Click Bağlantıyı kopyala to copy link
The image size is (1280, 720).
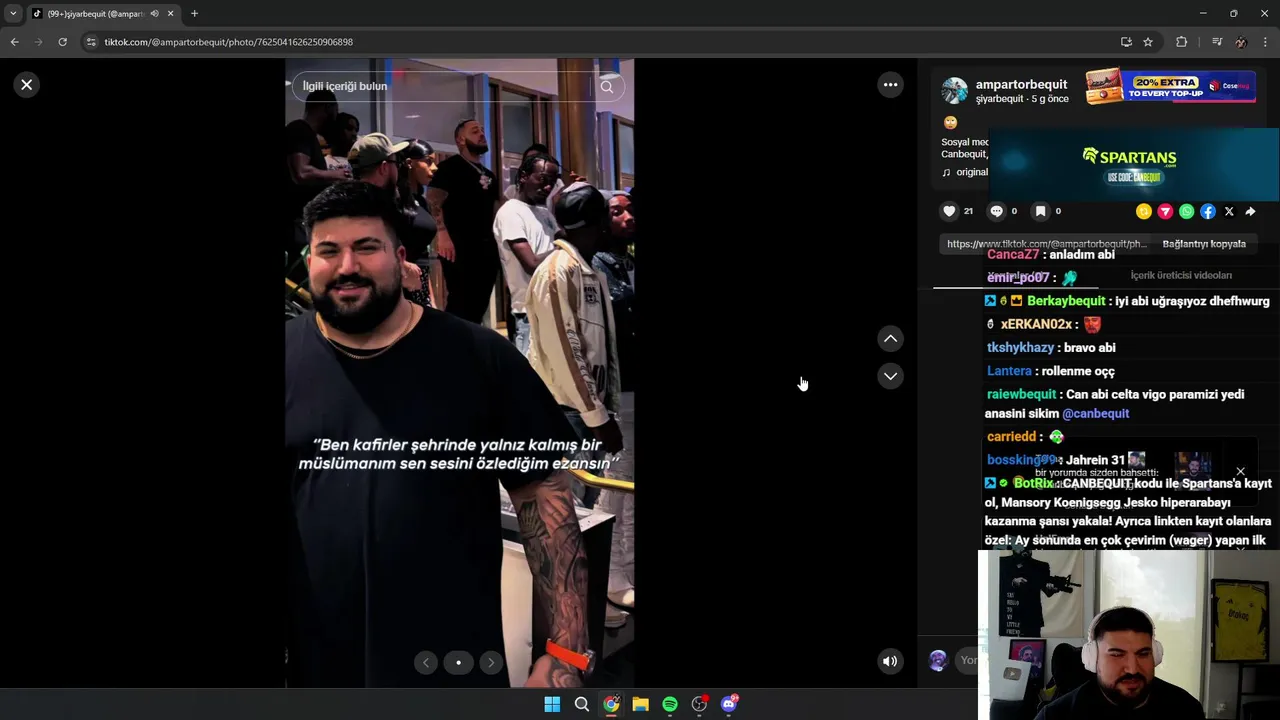tap(1204, 244)
